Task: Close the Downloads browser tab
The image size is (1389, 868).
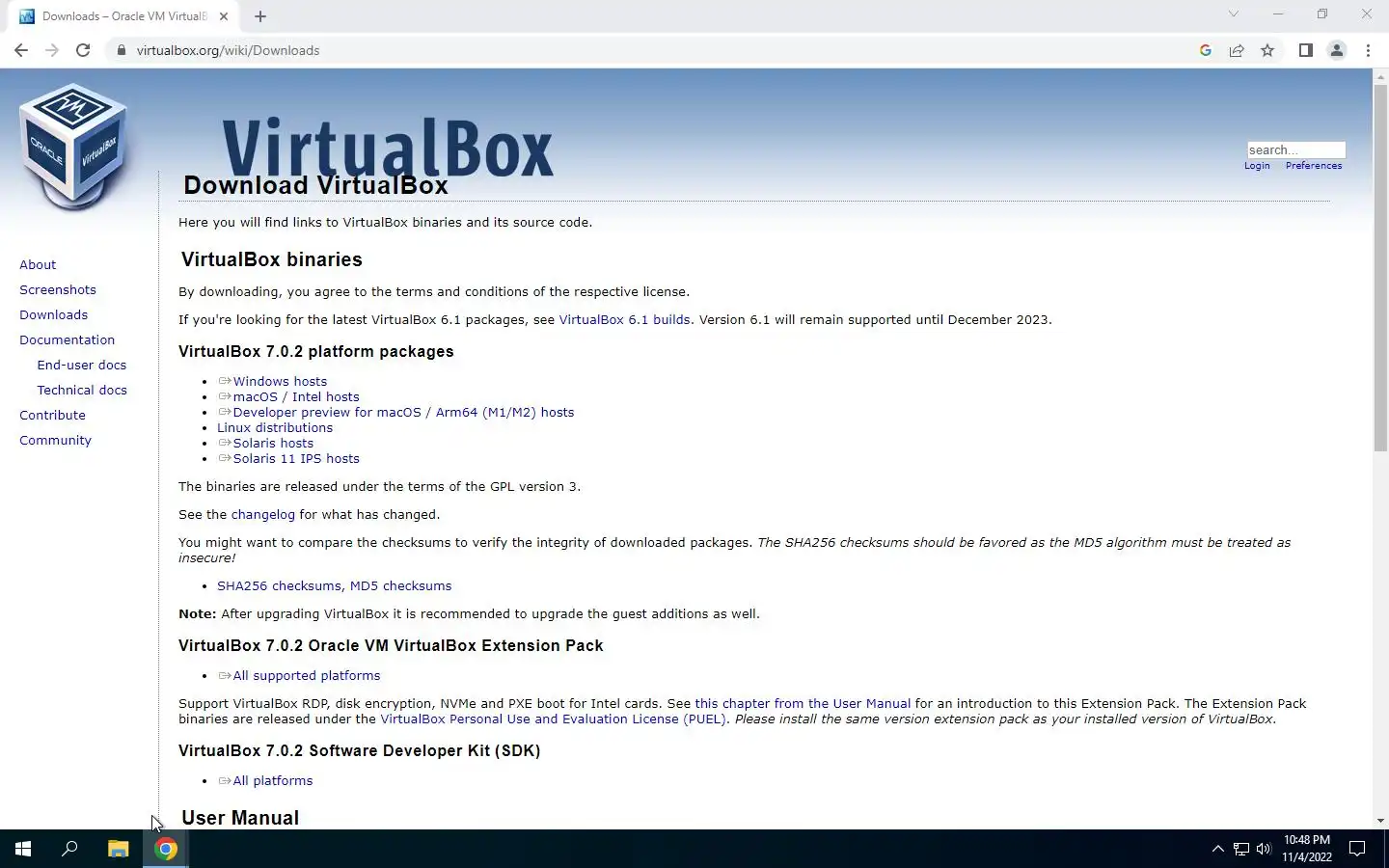Action: [224, 16]
